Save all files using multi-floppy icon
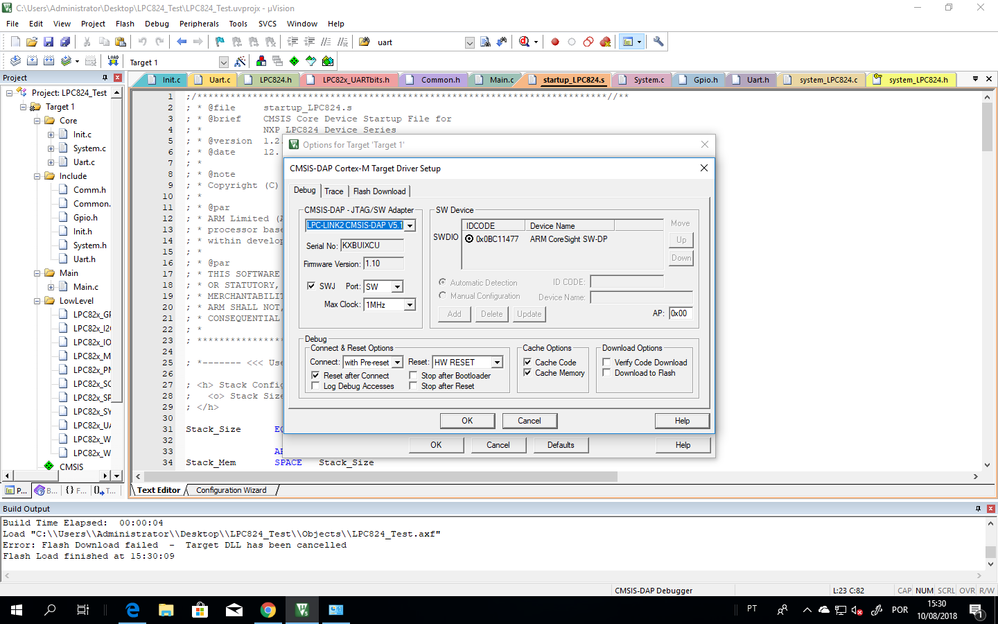The image size is (998, 624). tap(65, 42)
